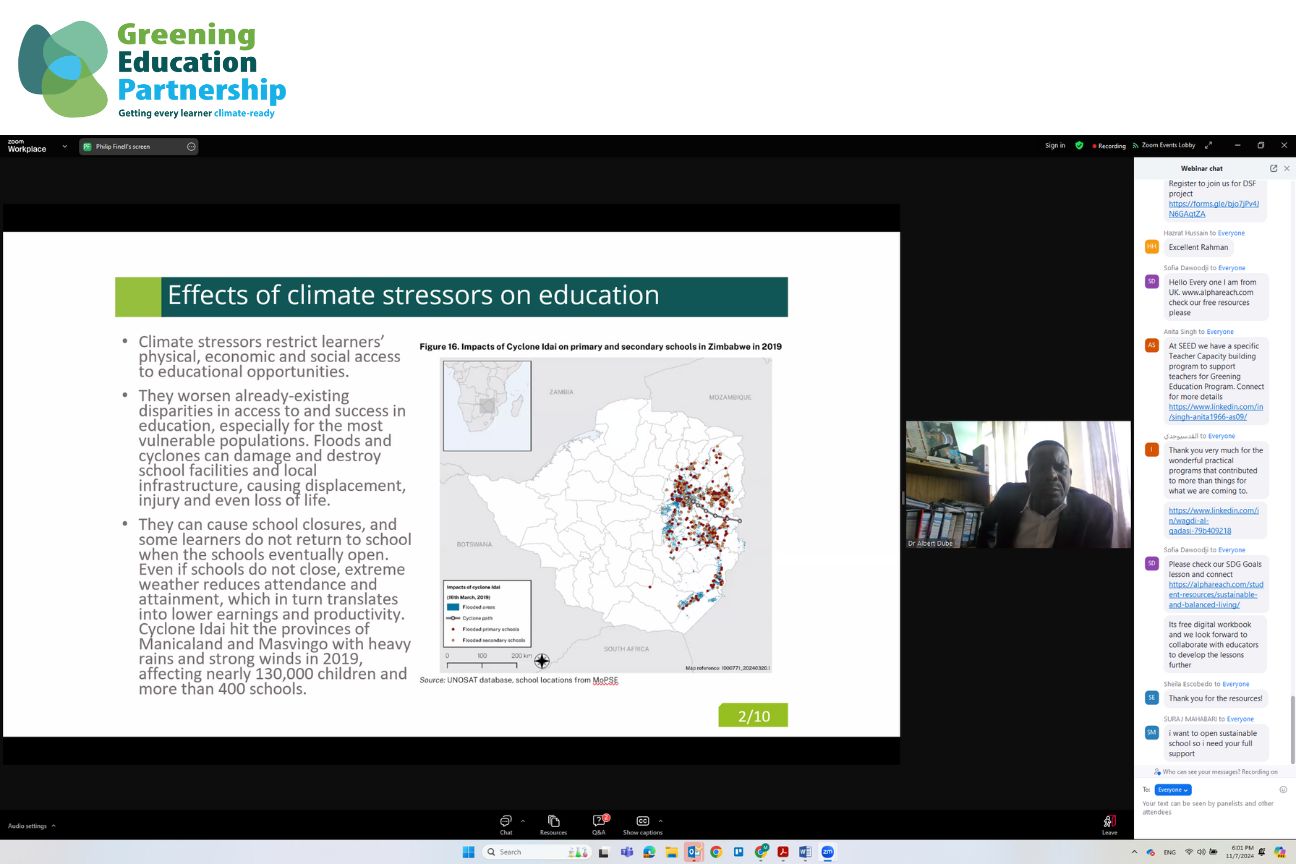Open options for Philip Findl's screen
The image size is (1296, 864).
(x=191, y=147)
